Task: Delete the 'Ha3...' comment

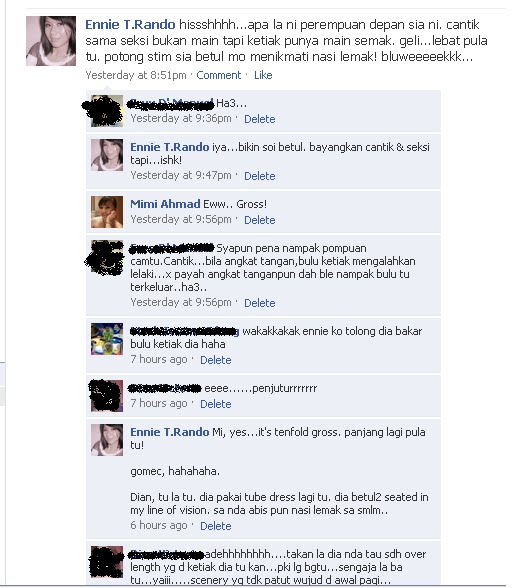Action: click(260, 119)
